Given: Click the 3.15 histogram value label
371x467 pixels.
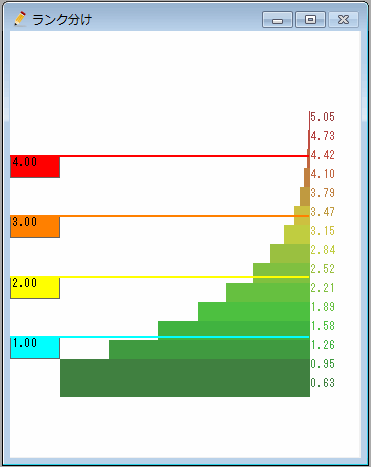Looking at the screenshot, I should 322,231.
